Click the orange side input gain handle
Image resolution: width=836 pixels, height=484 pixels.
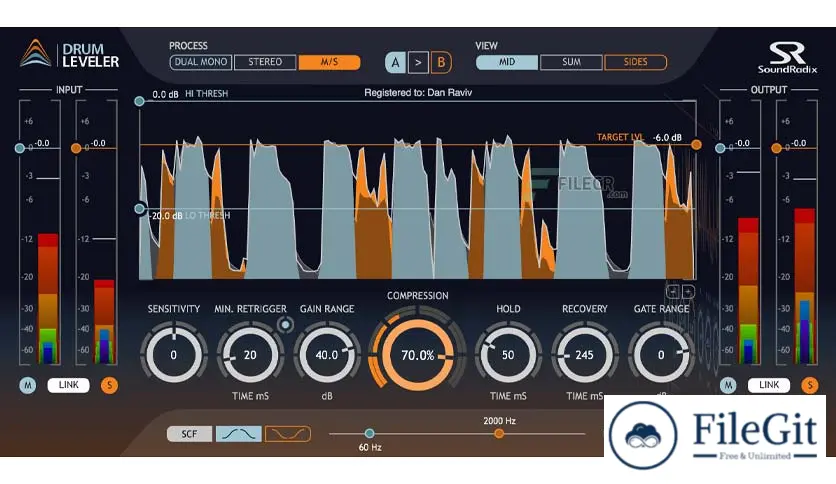pos(76,148)
